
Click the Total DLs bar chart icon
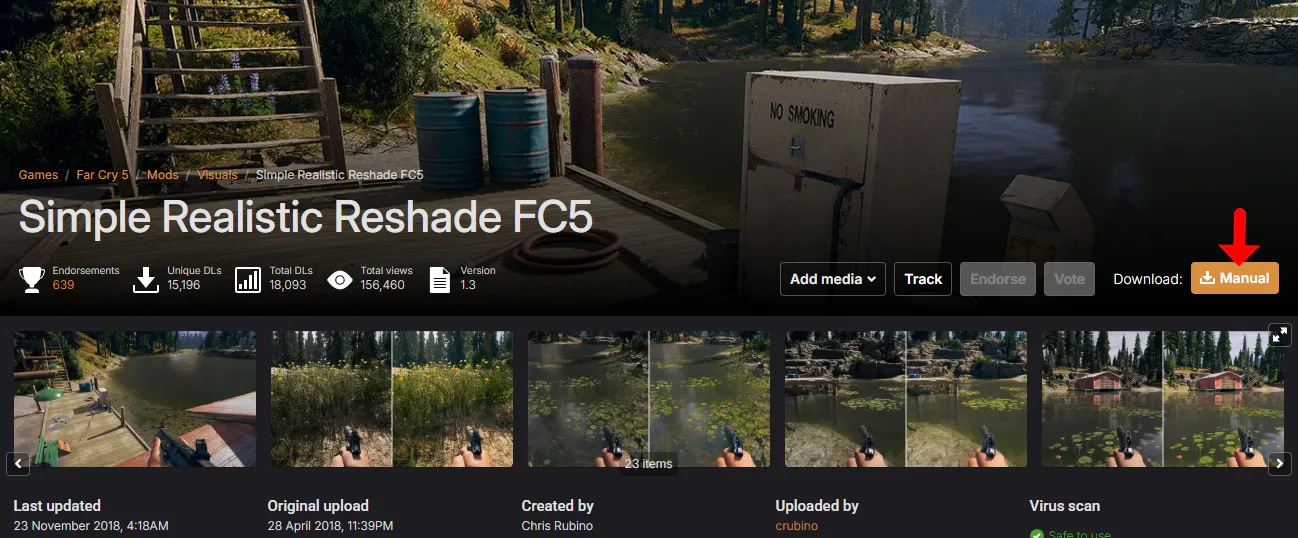click(248, 279)
